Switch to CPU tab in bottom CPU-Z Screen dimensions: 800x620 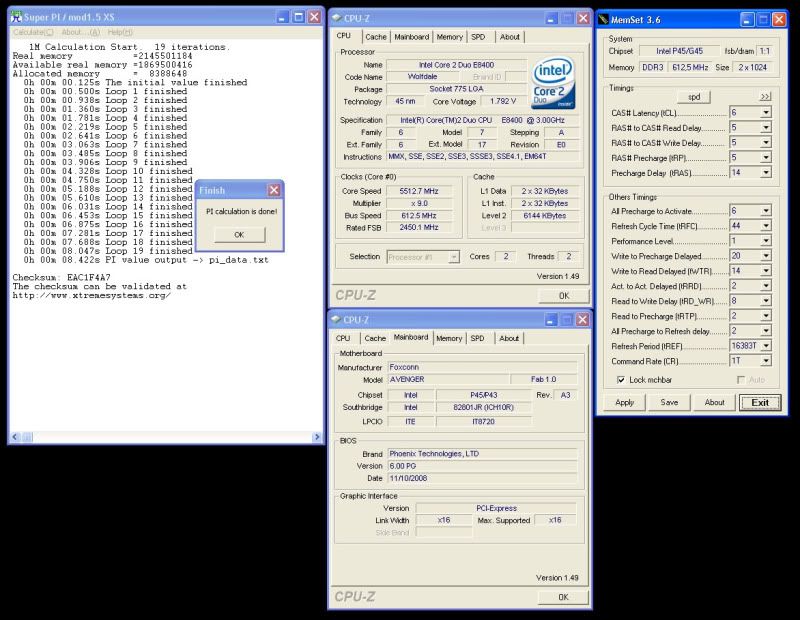tap(343, 338)
